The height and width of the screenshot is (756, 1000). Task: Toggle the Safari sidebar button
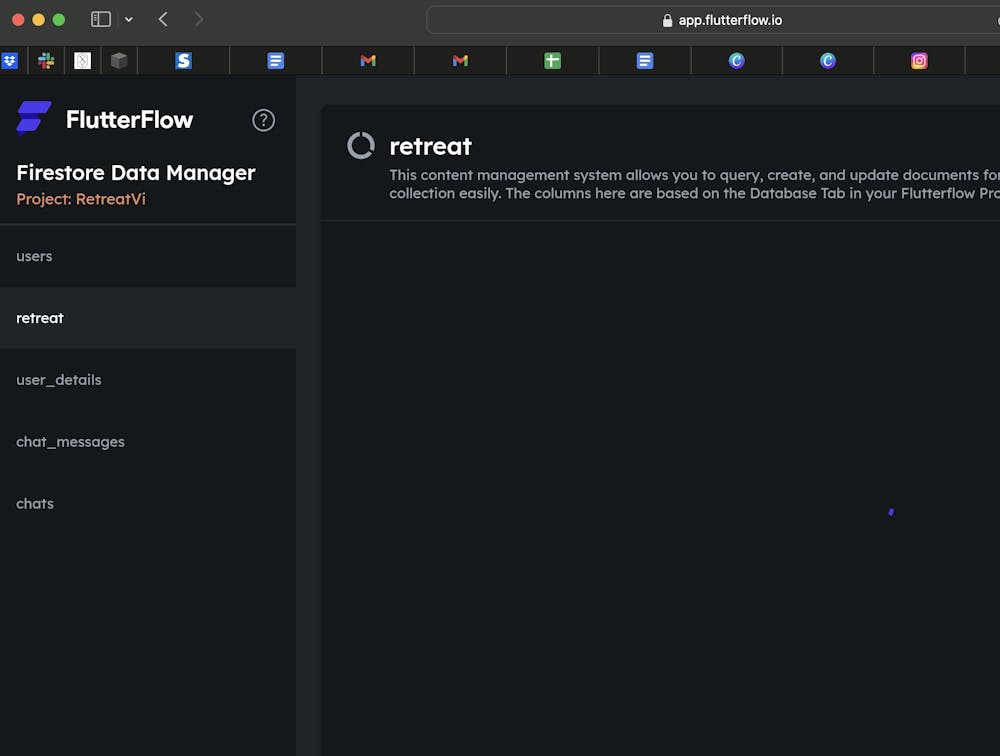(101, 19)
